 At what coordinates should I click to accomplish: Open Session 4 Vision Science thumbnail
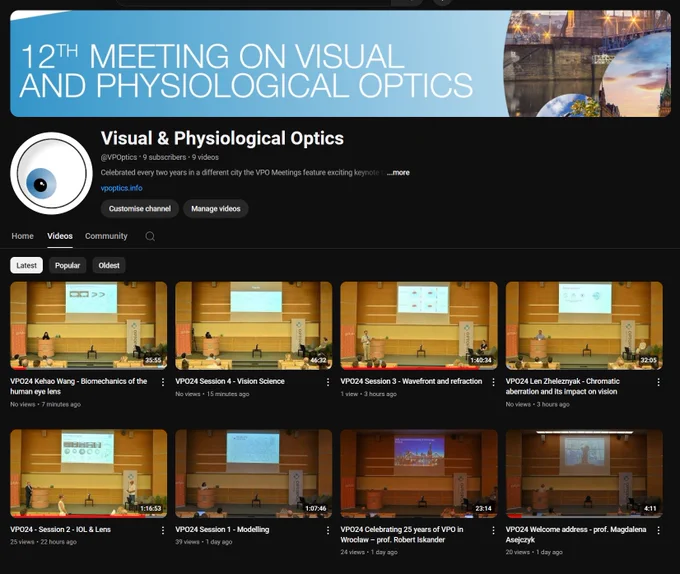(254, 326)
